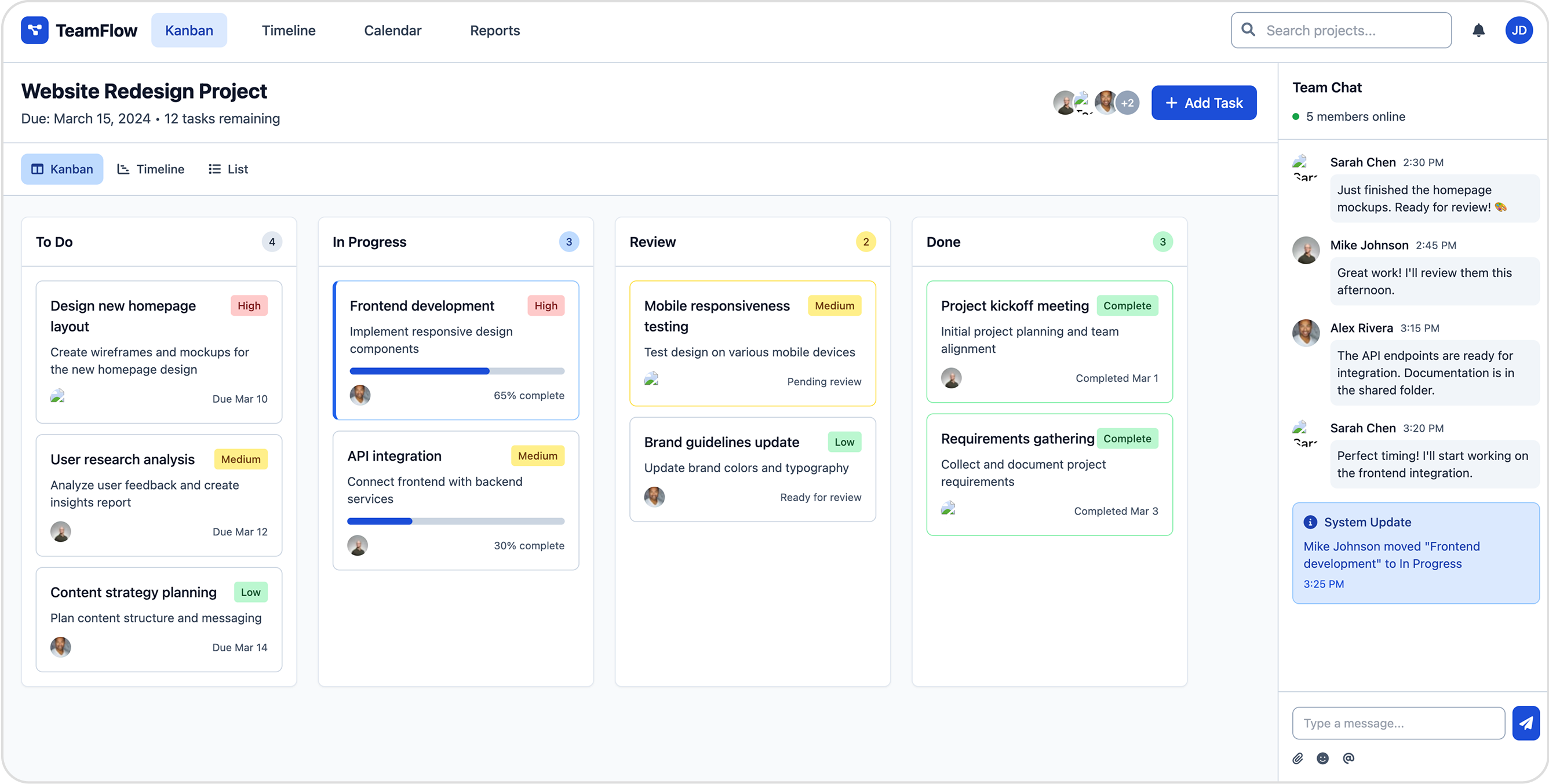This screenshot has height=784, width=1549.
Task: Click the TeamFlow logo icon
Action: point(34,30)
